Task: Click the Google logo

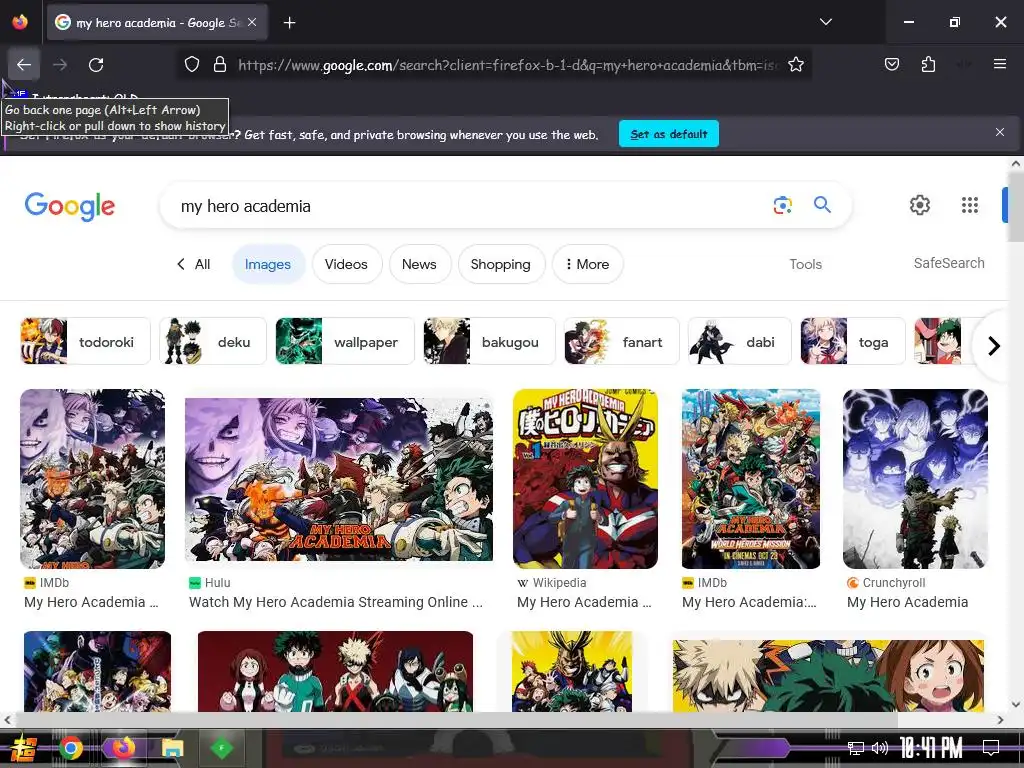Action: tap(69, 206)
